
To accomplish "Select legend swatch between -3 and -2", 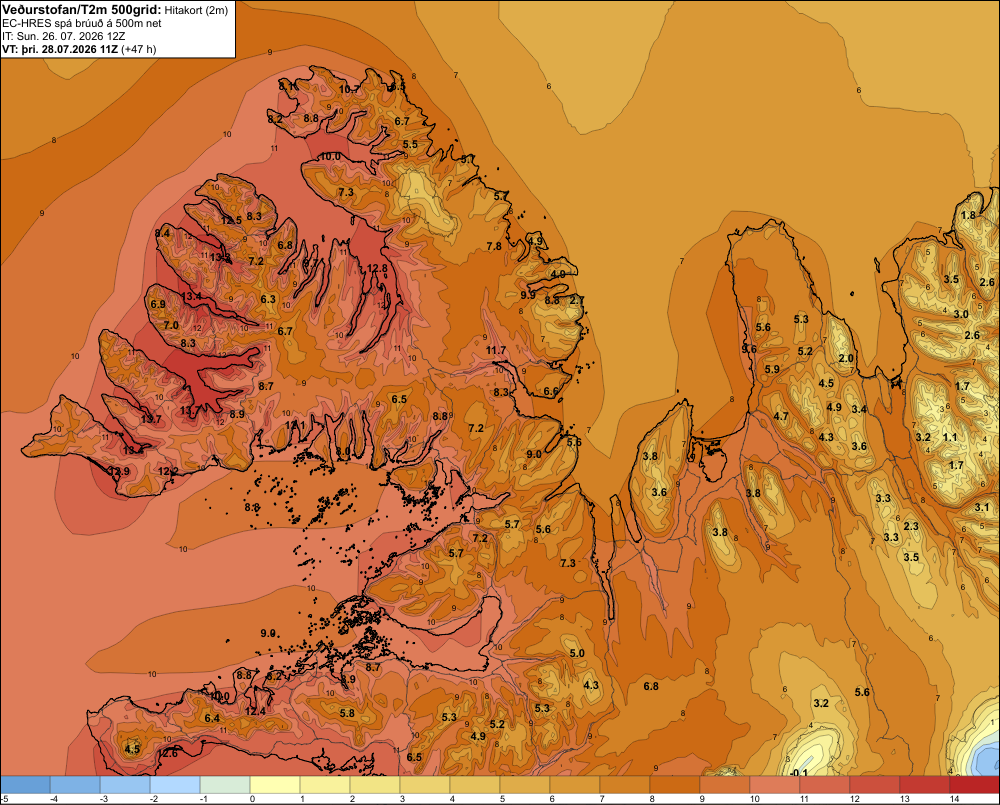I will [125, 785].
